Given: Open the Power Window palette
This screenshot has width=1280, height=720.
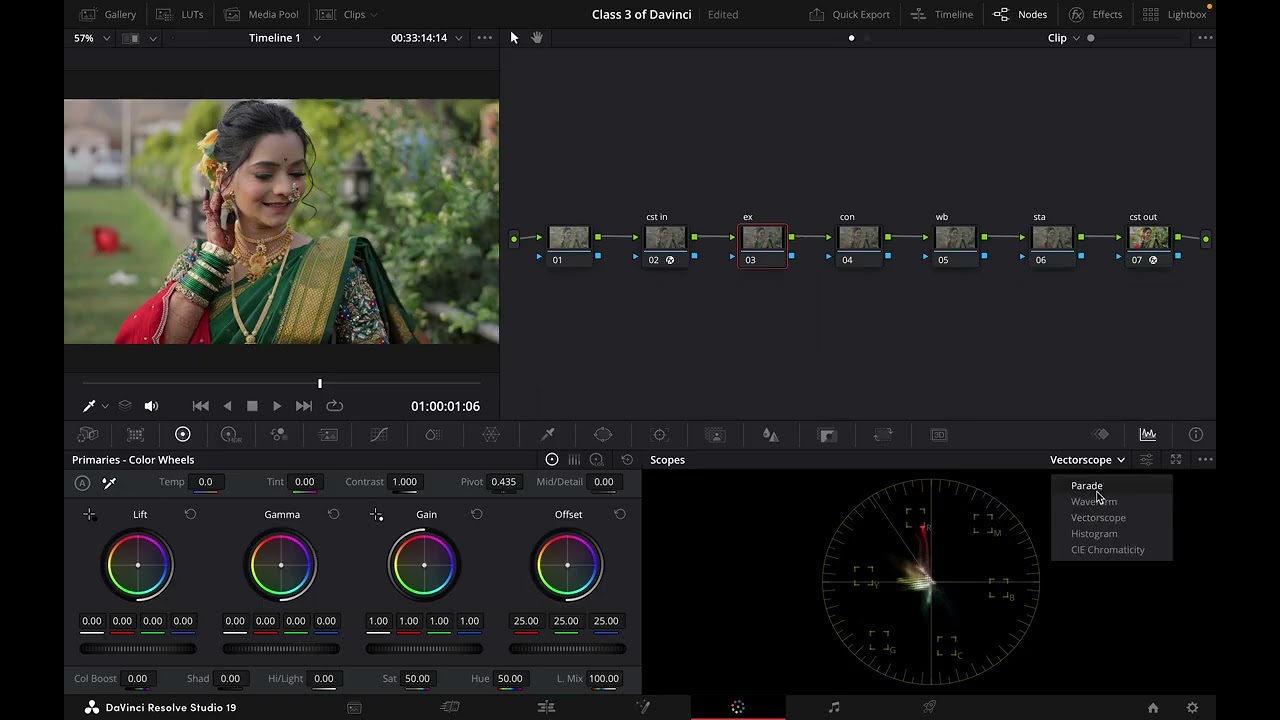Looking at the screenshot, I should [x=603, y=435].
